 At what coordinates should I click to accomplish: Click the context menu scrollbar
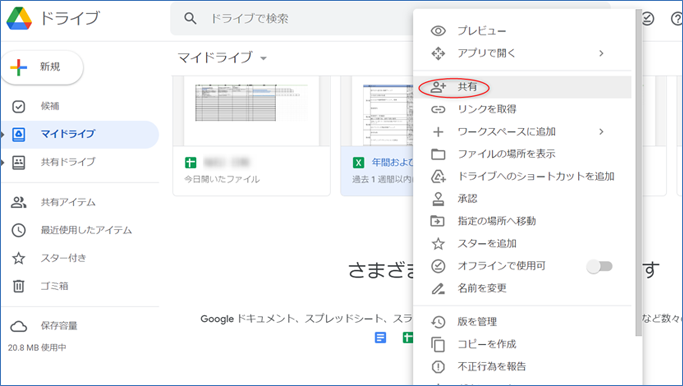(x=638, y=172)
